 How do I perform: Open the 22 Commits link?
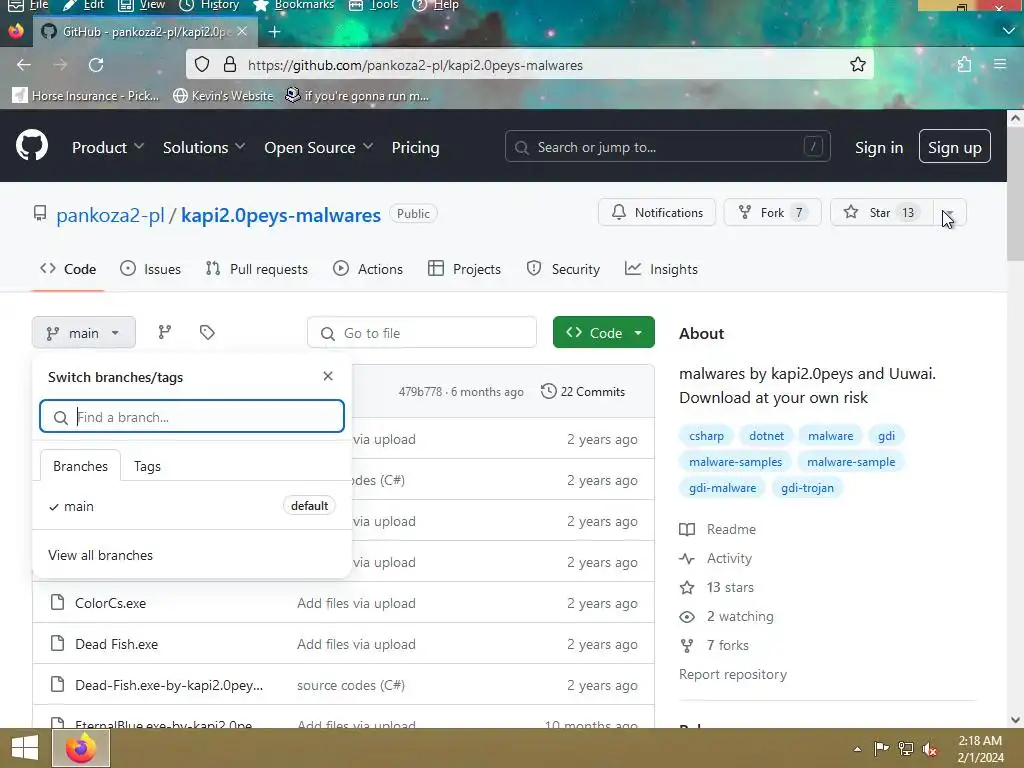pos(583,391)
